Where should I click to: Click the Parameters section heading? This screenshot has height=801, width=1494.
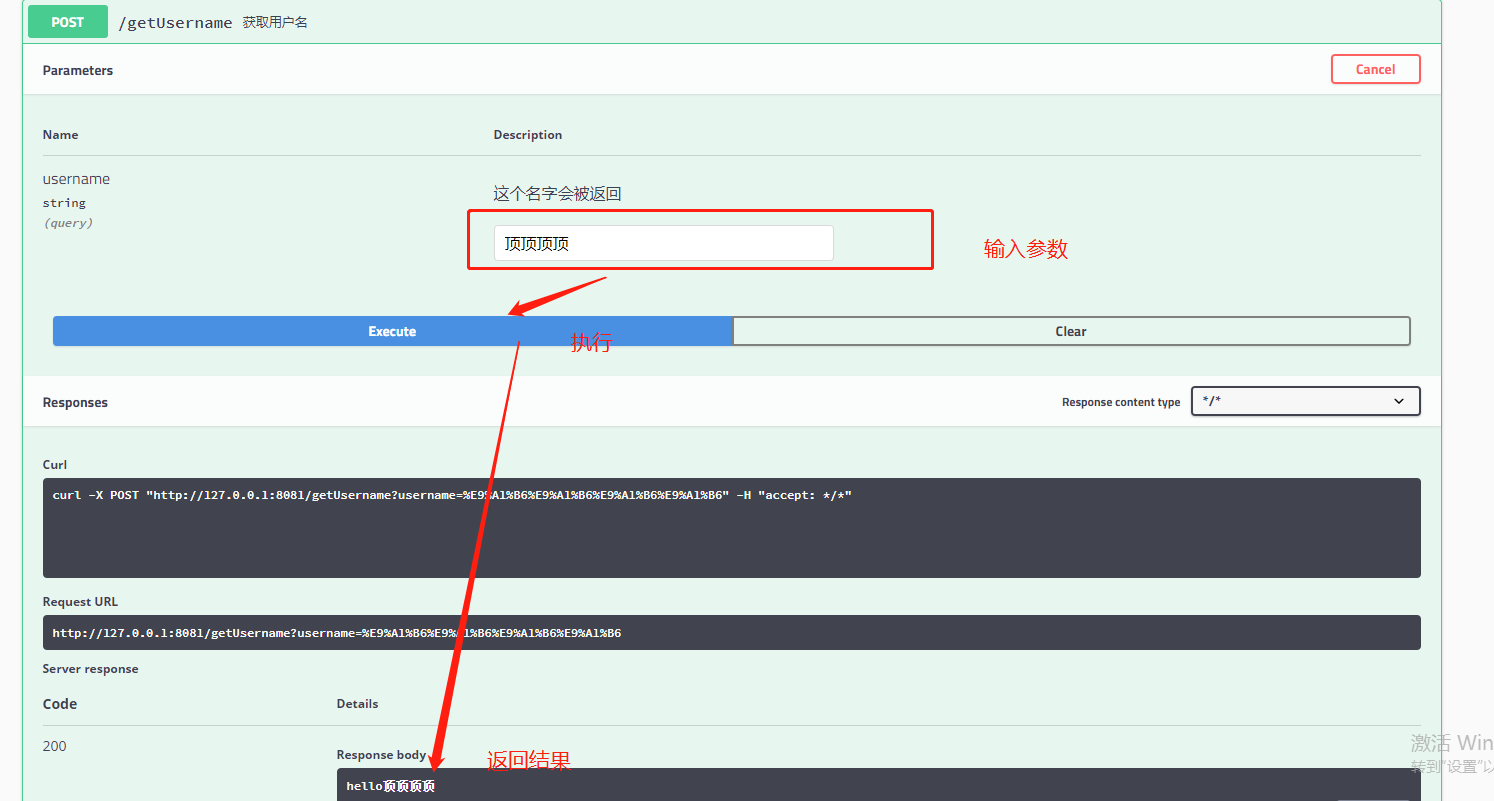coord(78,70)
